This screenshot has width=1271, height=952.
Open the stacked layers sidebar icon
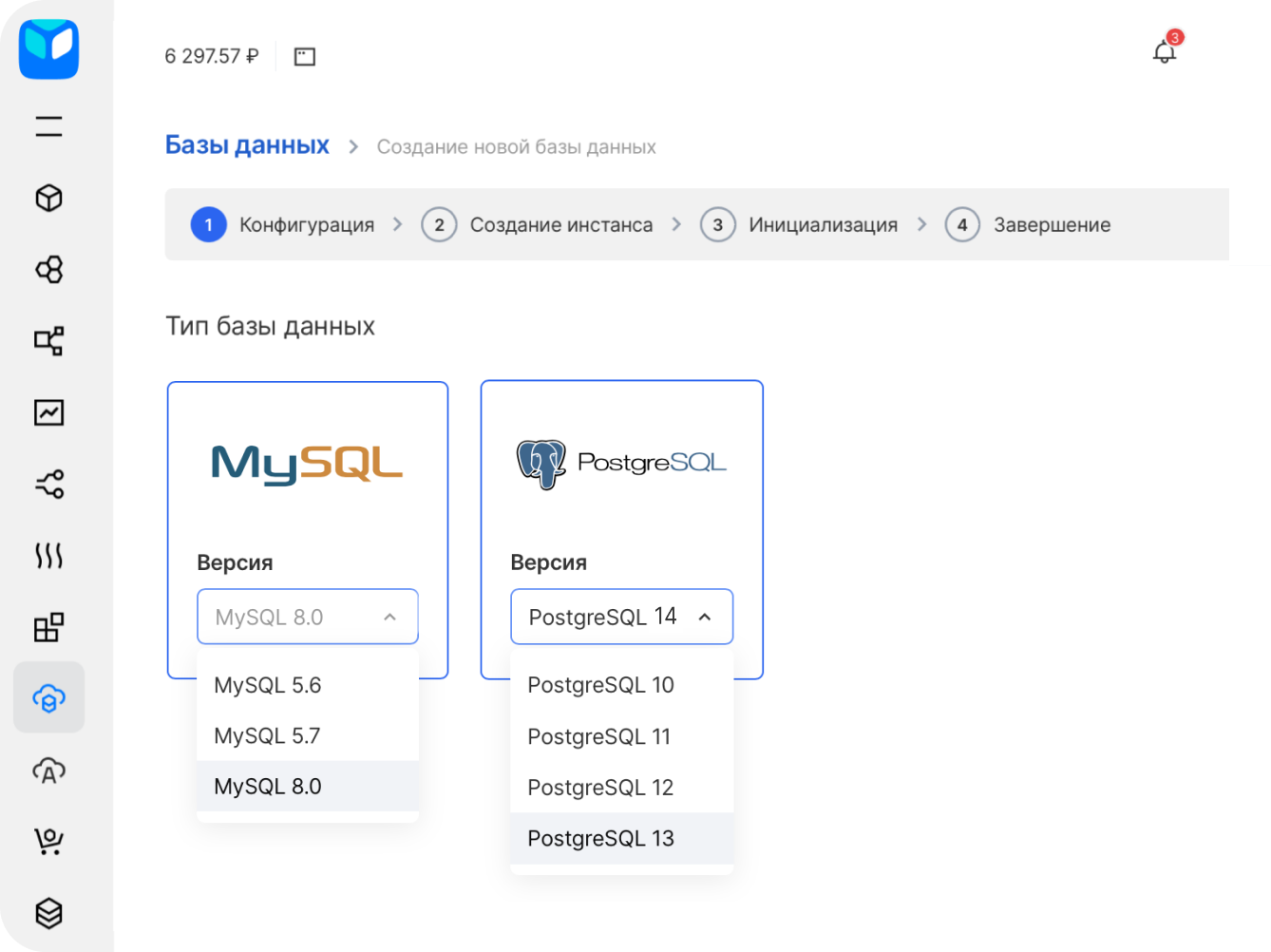48,913
